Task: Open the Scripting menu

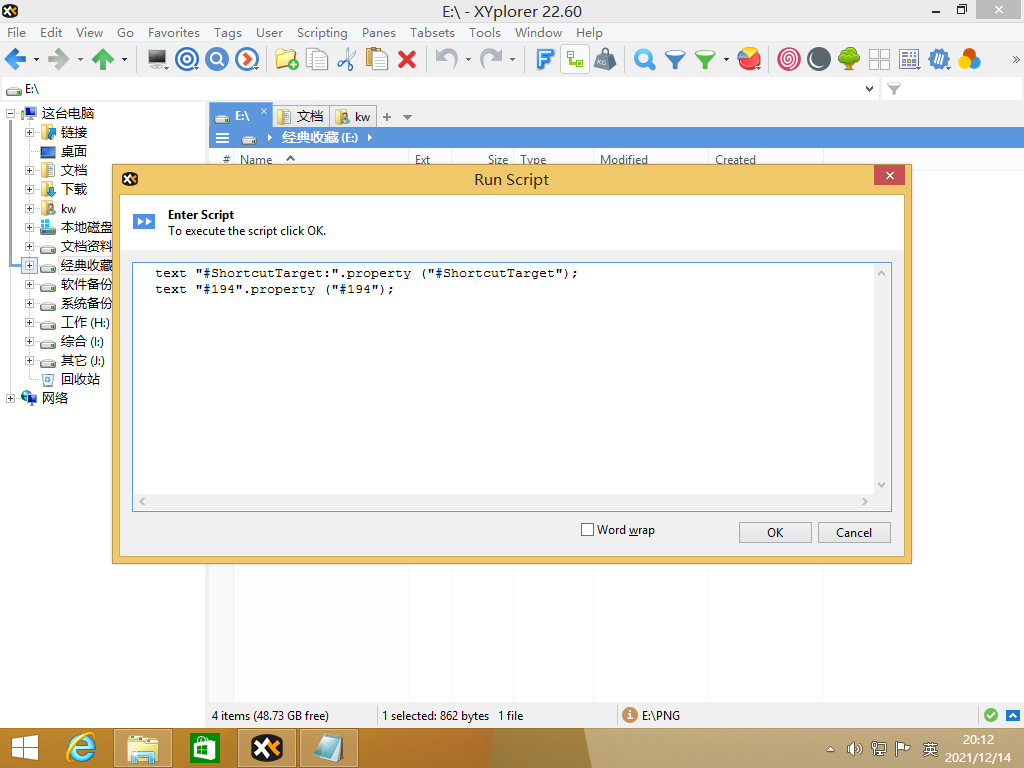Action: point(322,32)
